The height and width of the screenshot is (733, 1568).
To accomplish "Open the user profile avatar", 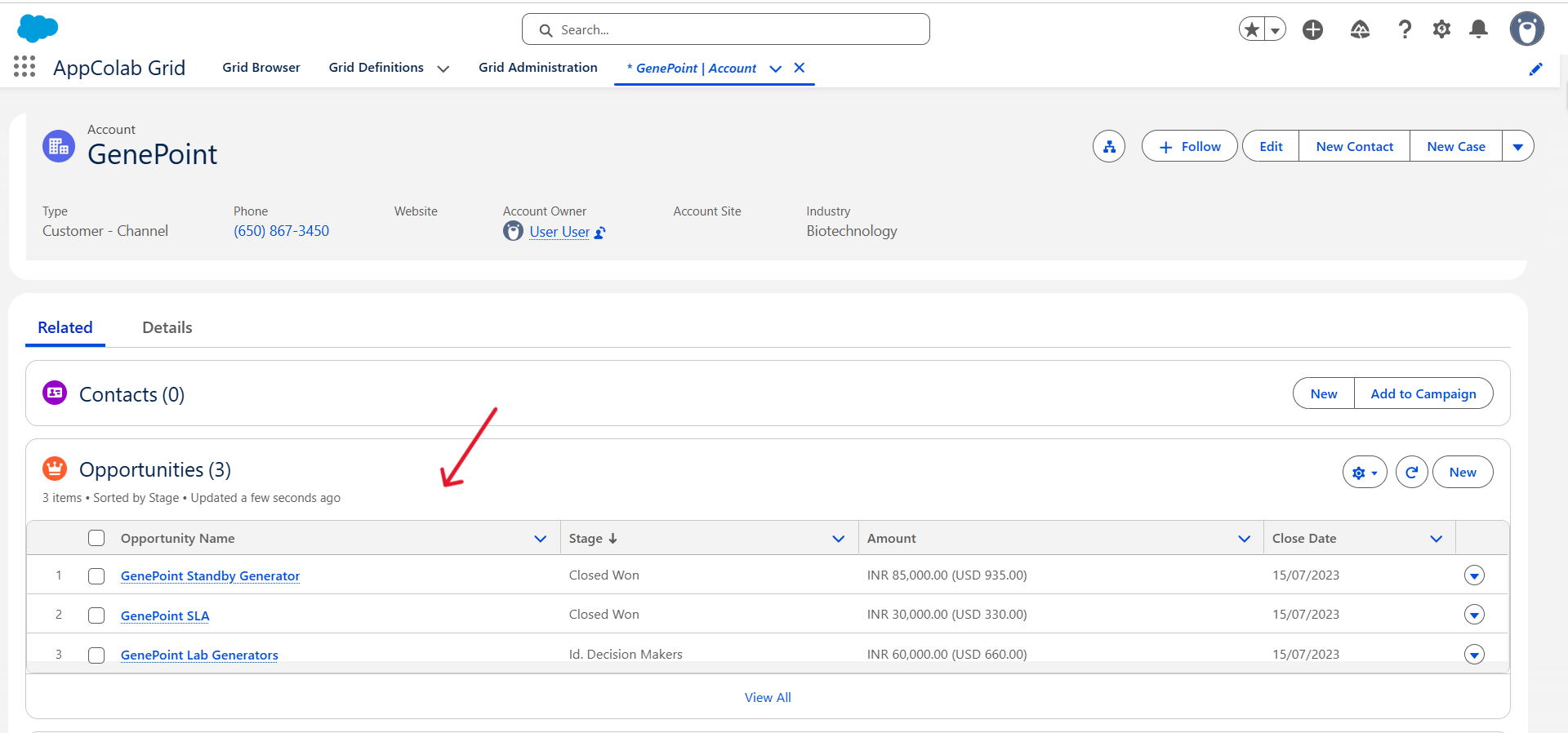I will 1526,29.
